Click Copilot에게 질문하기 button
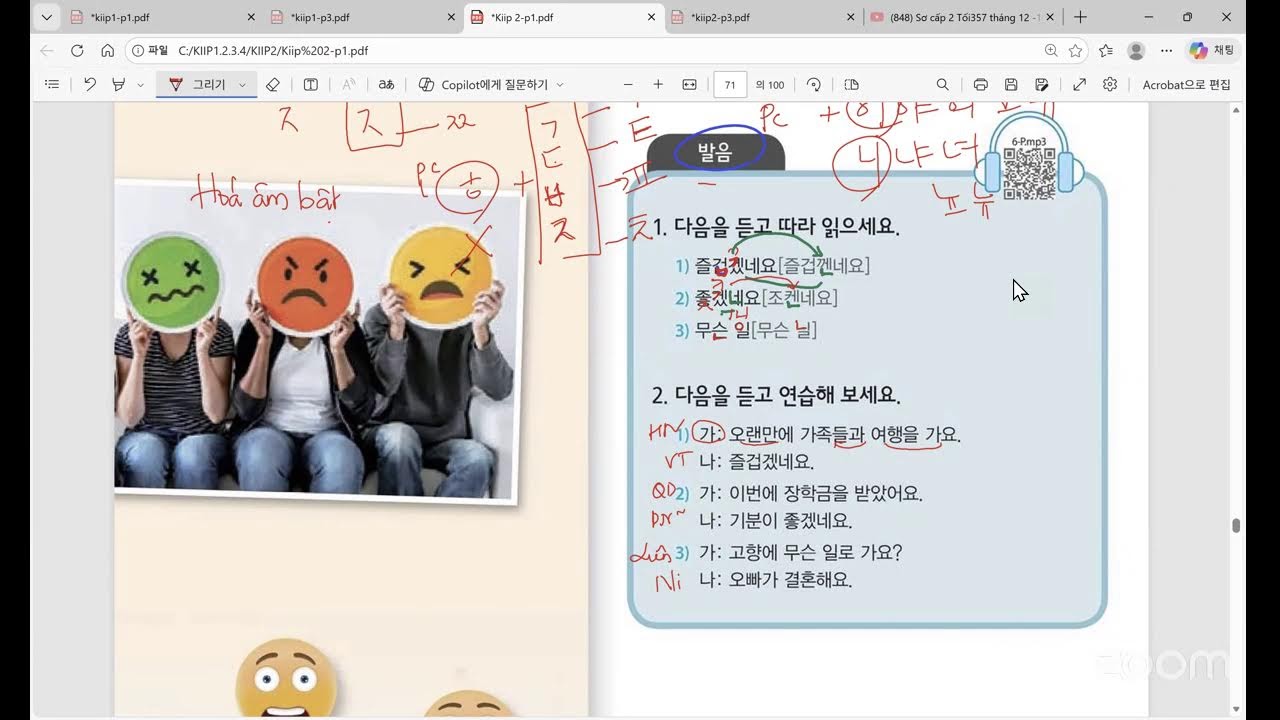This screenshot has height=720, width=1280. click(483, 85)
